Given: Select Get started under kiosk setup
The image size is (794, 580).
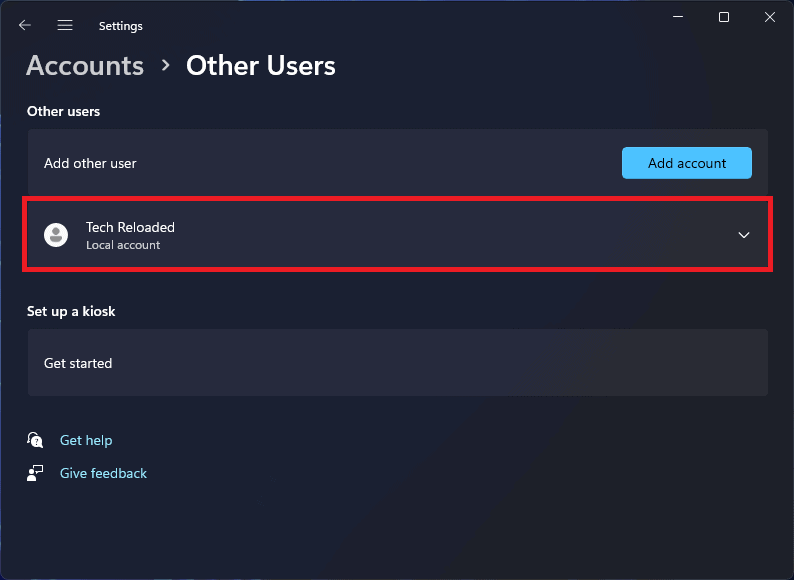Looking at the screenshot, I should [x=78, y=363].
